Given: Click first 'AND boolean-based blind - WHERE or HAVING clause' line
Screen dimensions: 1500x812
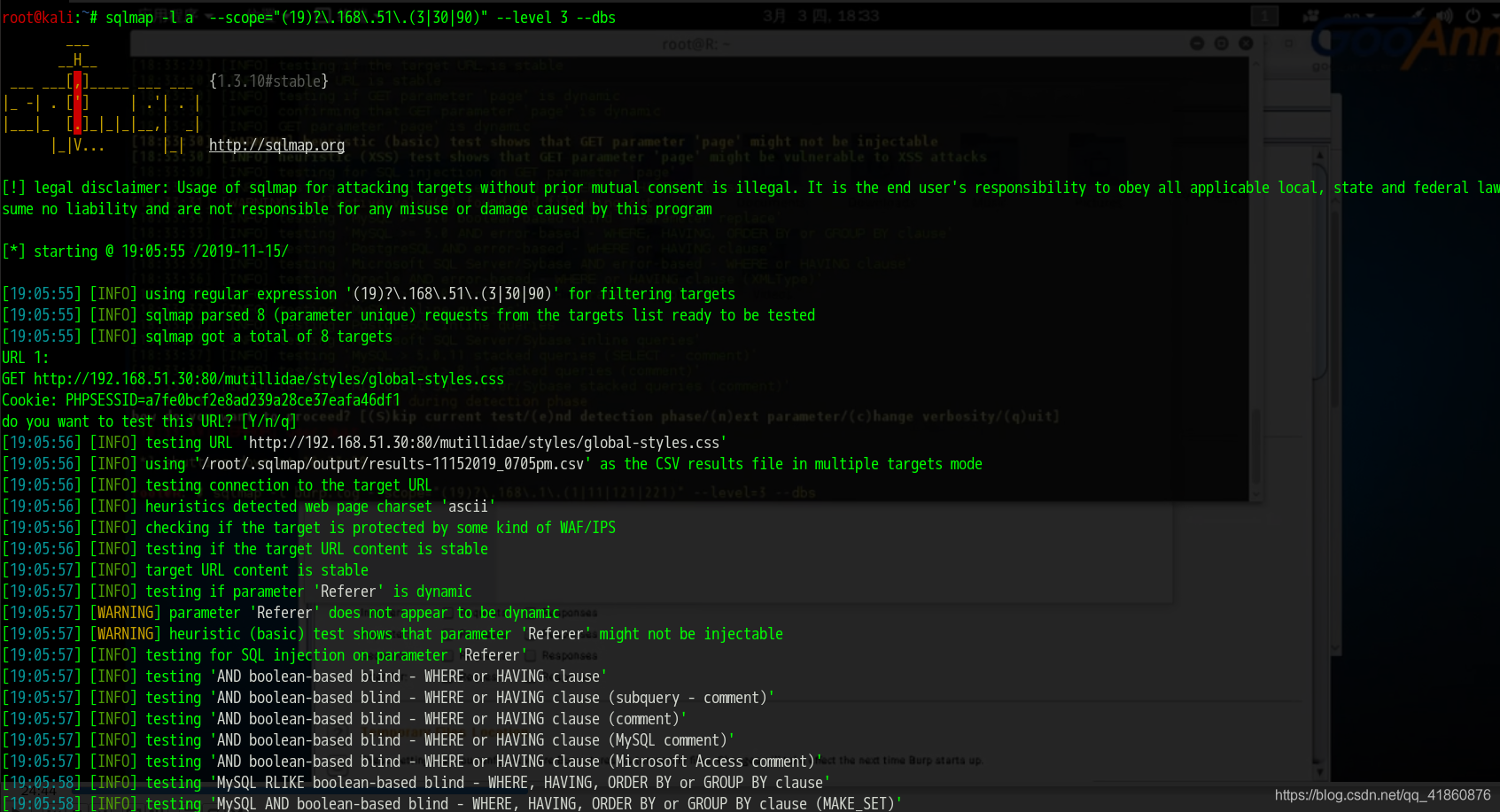Looking at the screenshot, I should 305,677.
